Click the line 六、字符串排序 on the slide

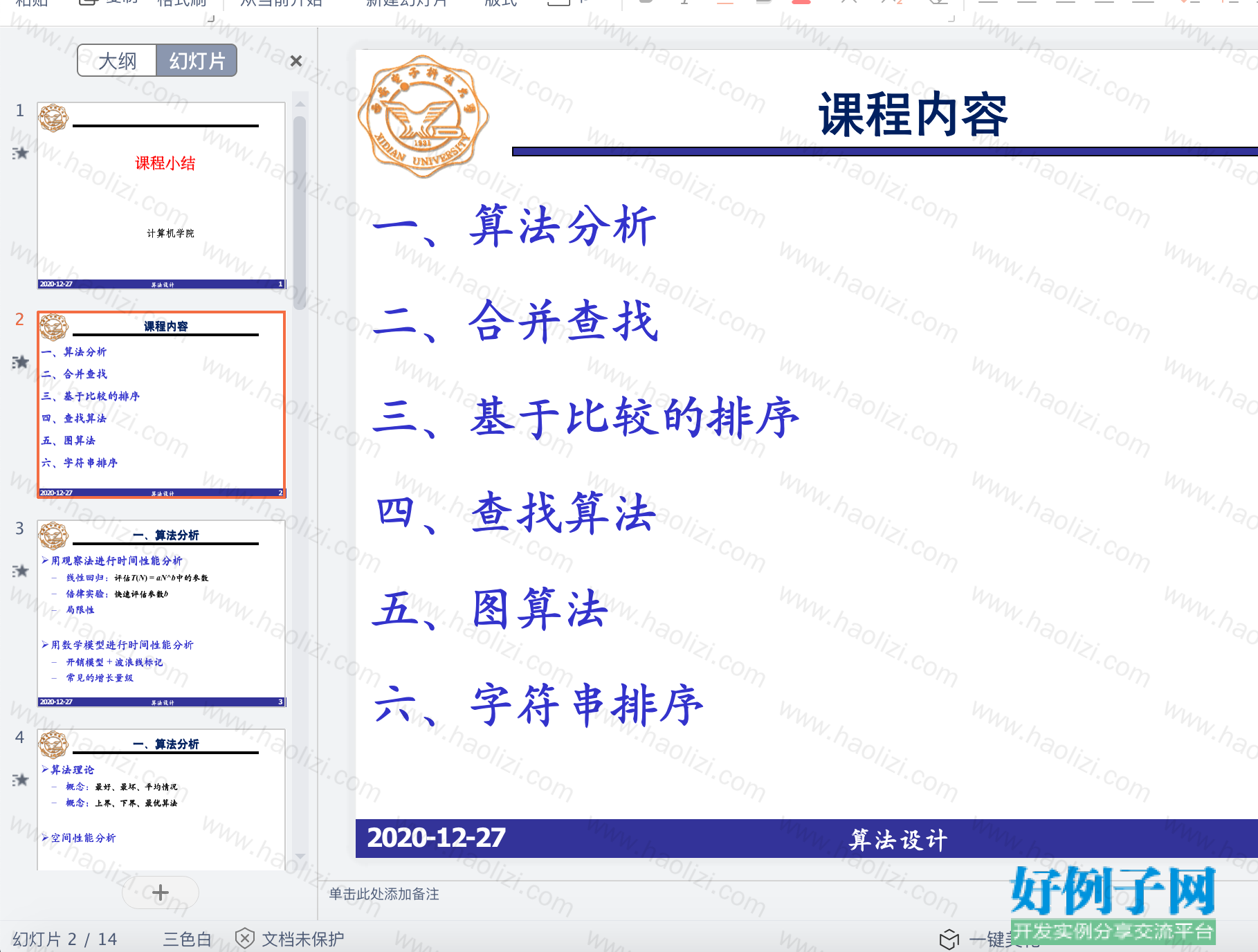538,705
